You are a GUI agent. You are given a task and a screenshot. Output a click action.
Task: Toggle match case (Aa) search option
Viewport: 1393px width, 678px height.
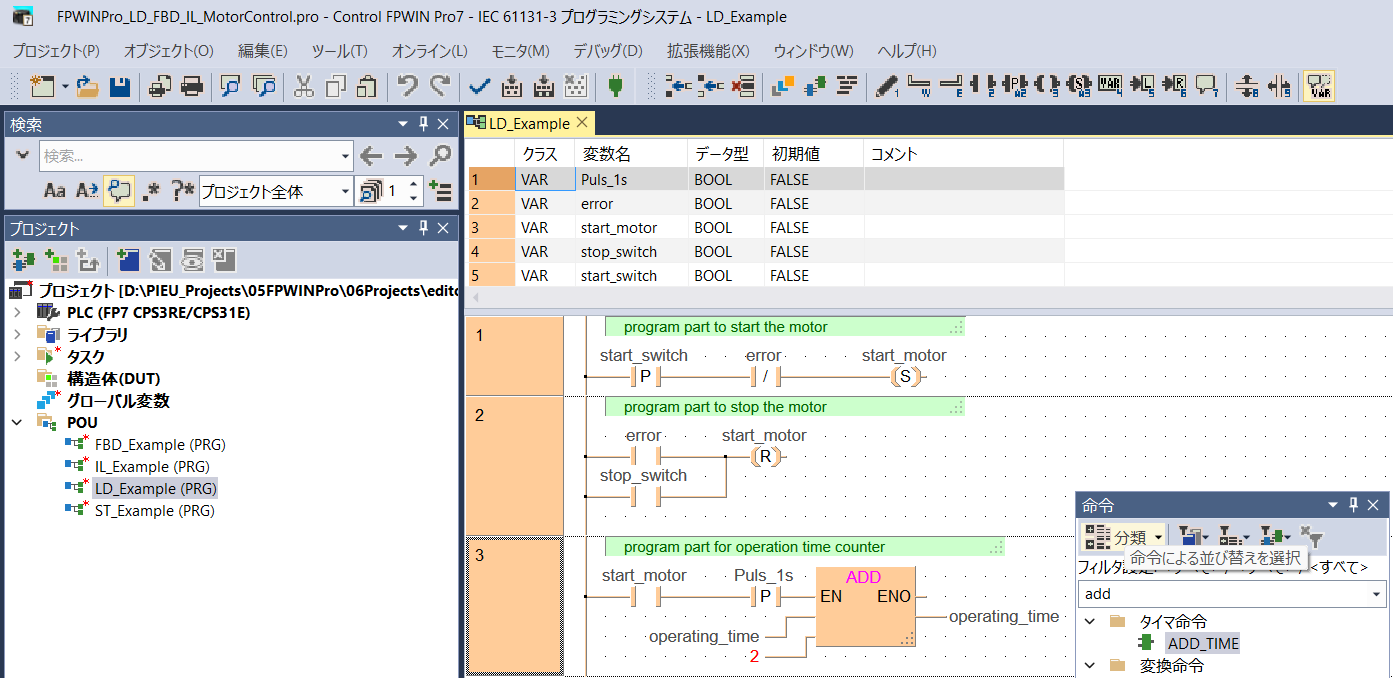pos(55,191)
